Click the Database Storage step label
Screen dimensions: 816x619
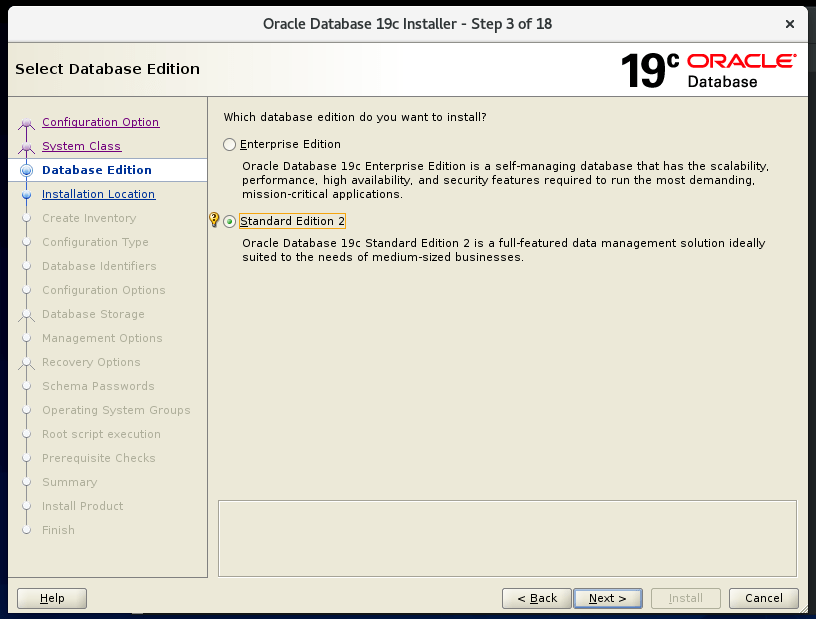[x=93, y=313]
